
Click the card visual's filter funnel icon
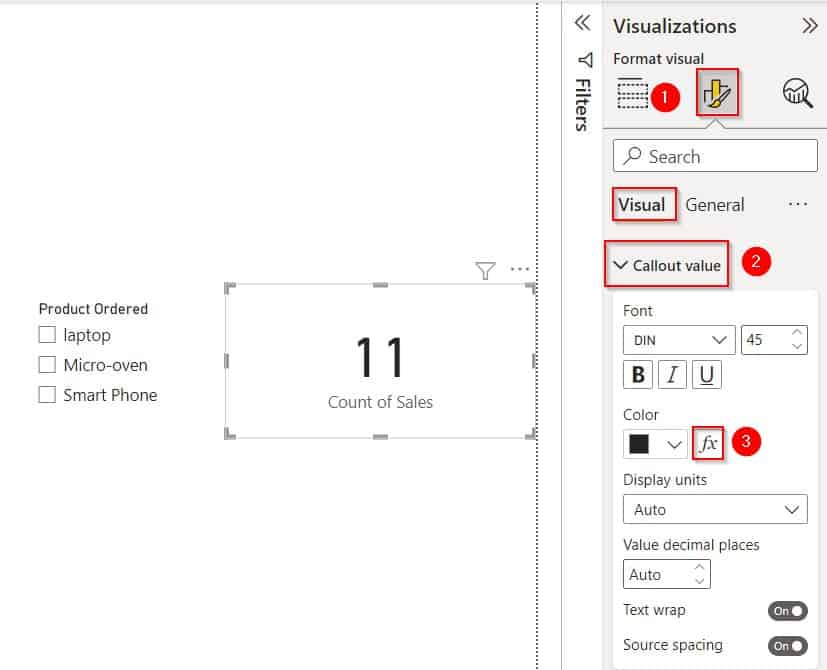click(485, 270)
